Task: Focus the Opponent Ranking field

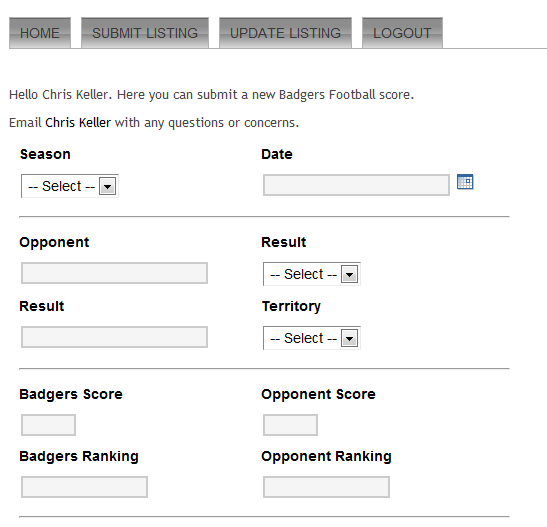Action: [326, 487]
